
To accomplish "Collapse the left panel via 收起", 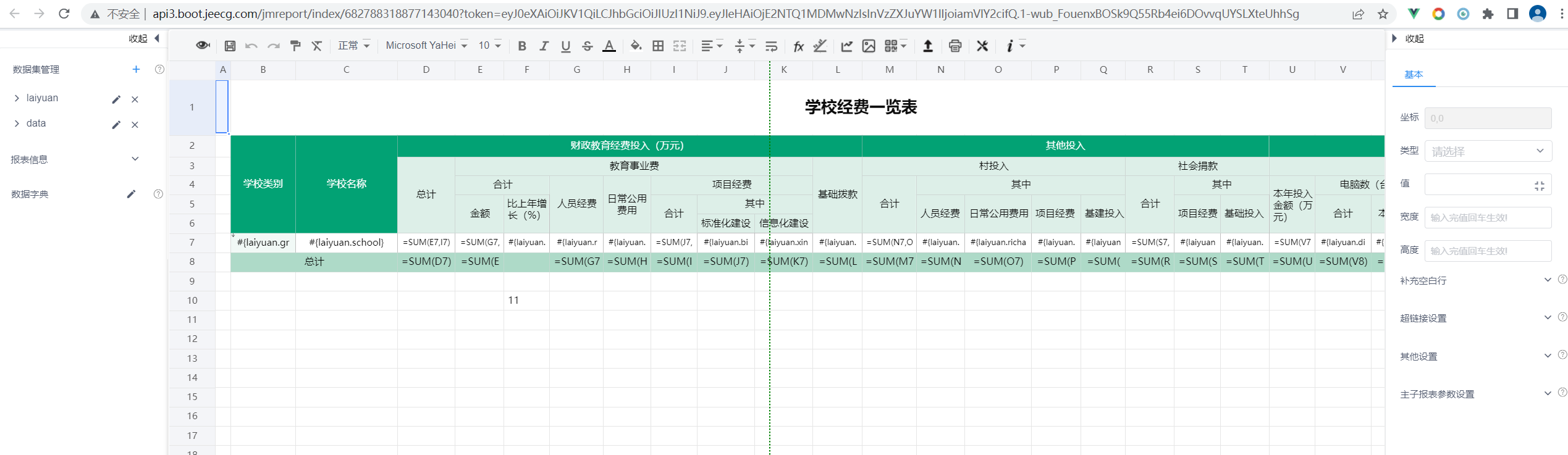I will (144, 38).
